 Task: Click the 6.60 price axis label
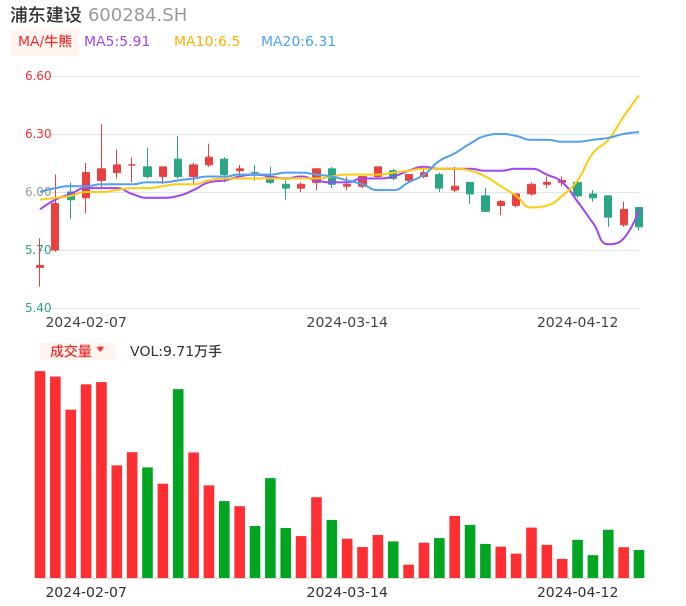coord(38,76)
